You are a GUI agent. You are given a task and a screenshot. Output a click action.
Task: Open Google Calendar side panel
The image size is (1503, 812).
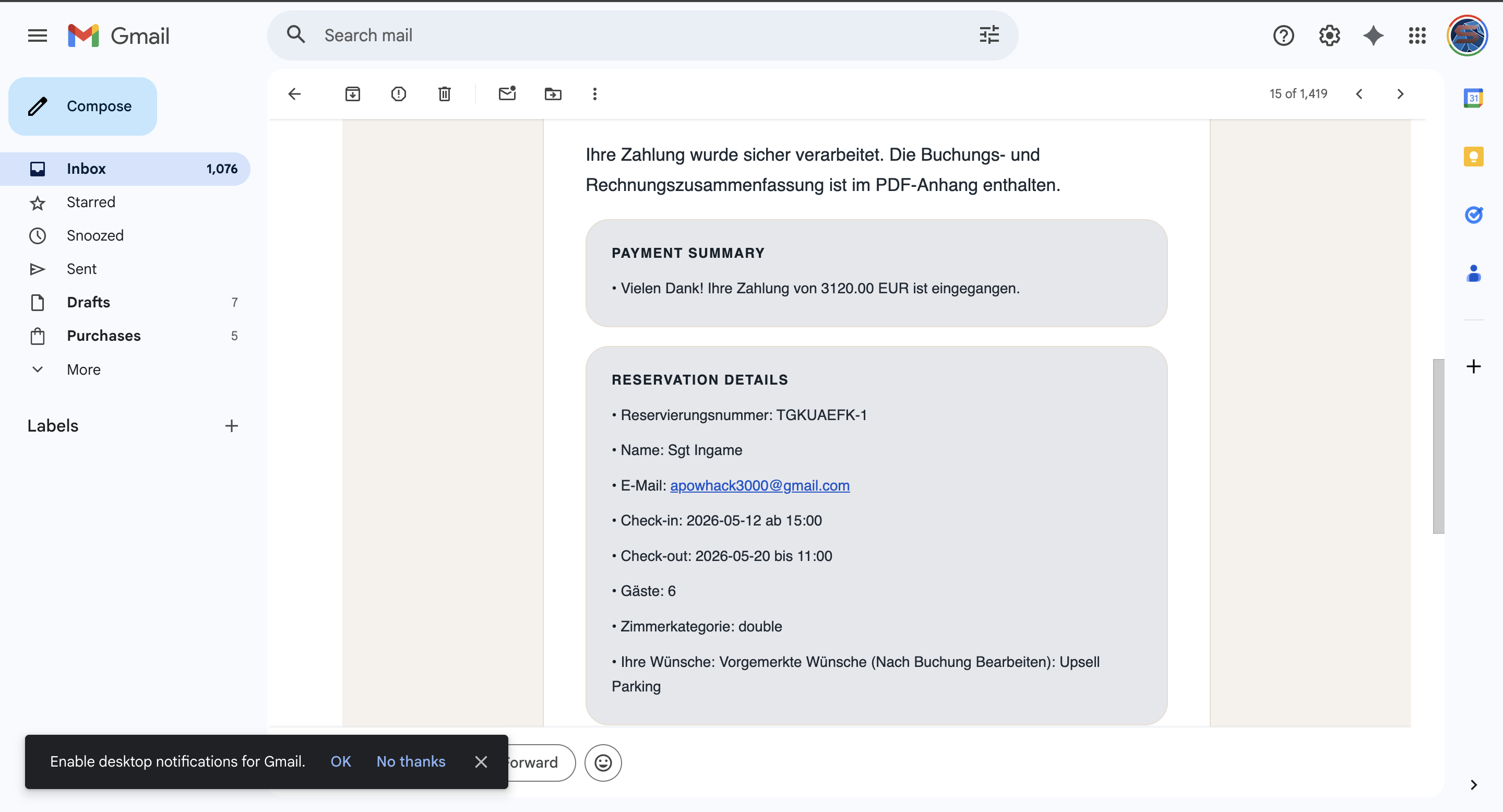point(1473,98)
